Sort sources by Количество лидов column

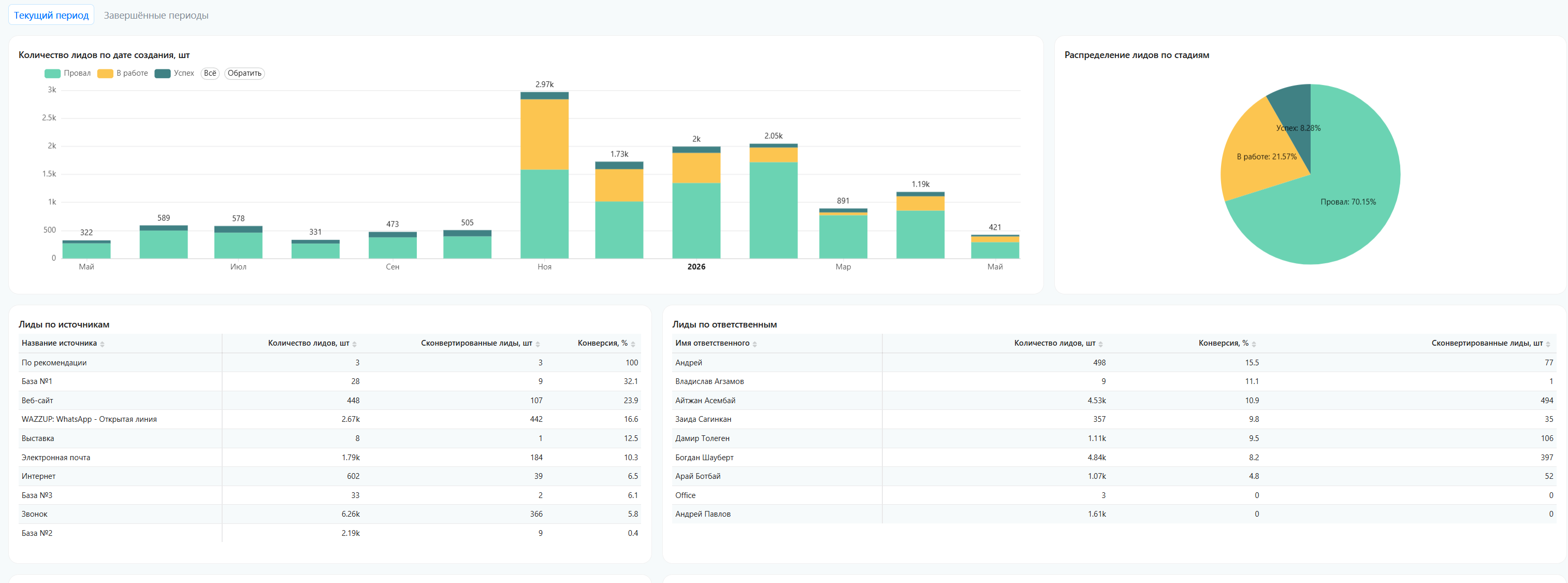[312, 344]
